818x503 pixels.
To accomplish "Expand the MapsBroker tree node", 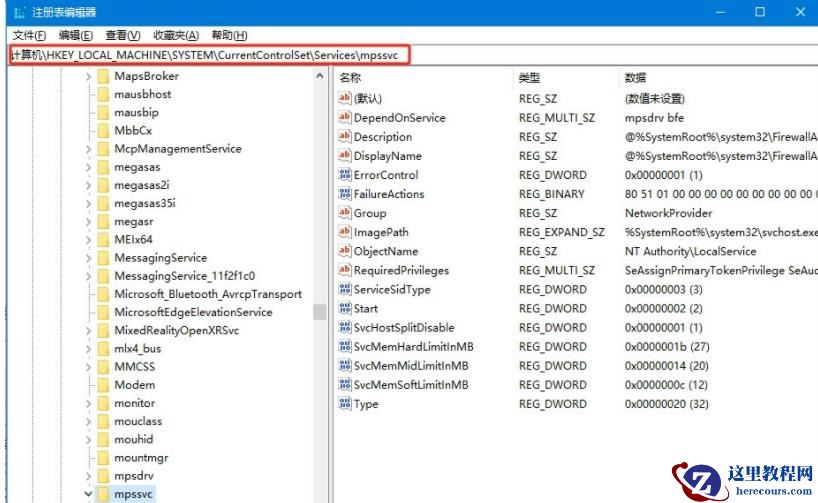I will [x=88, y=77].
